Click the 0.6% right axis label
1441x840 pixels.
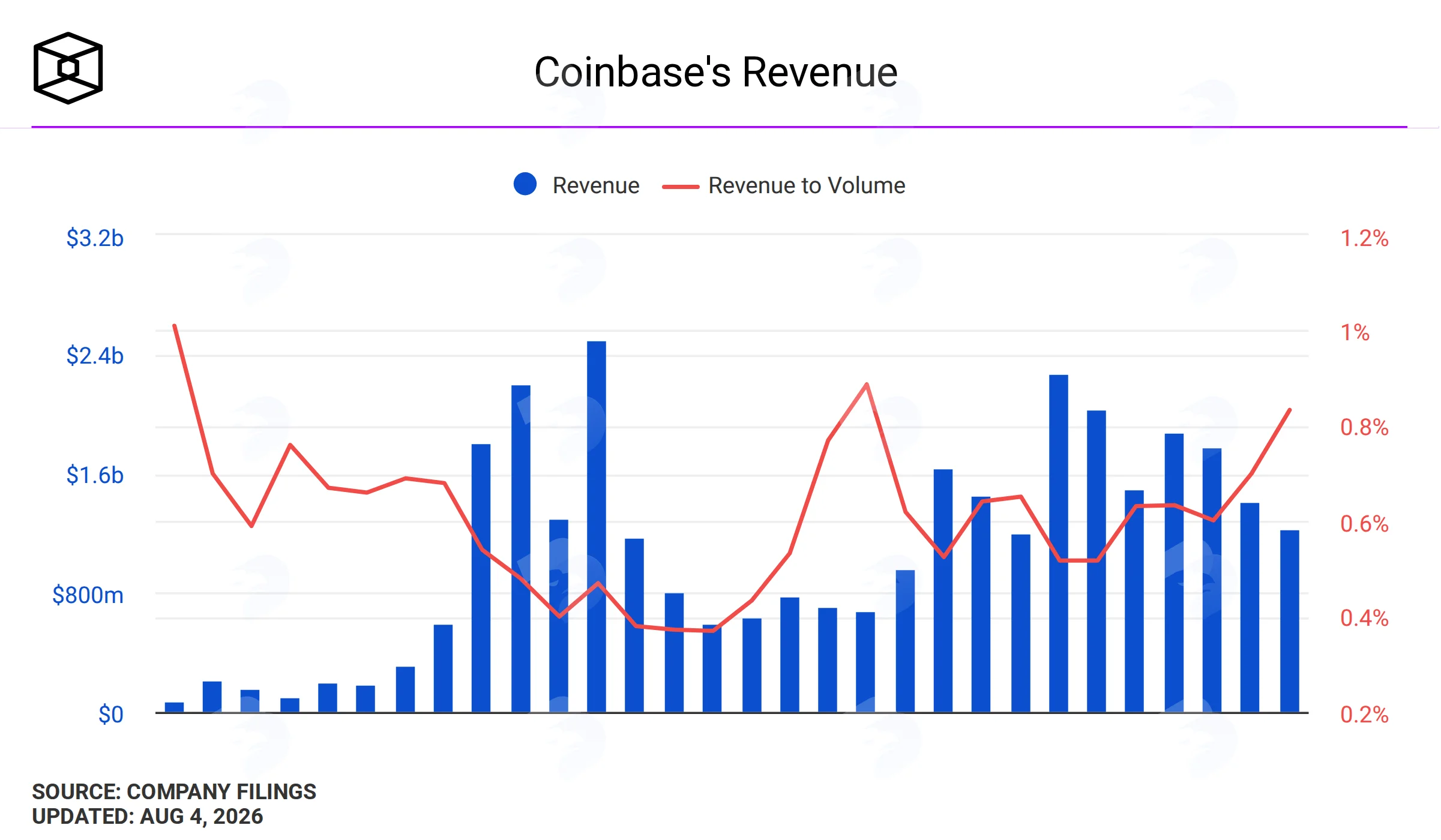(x=1364, y=524)
